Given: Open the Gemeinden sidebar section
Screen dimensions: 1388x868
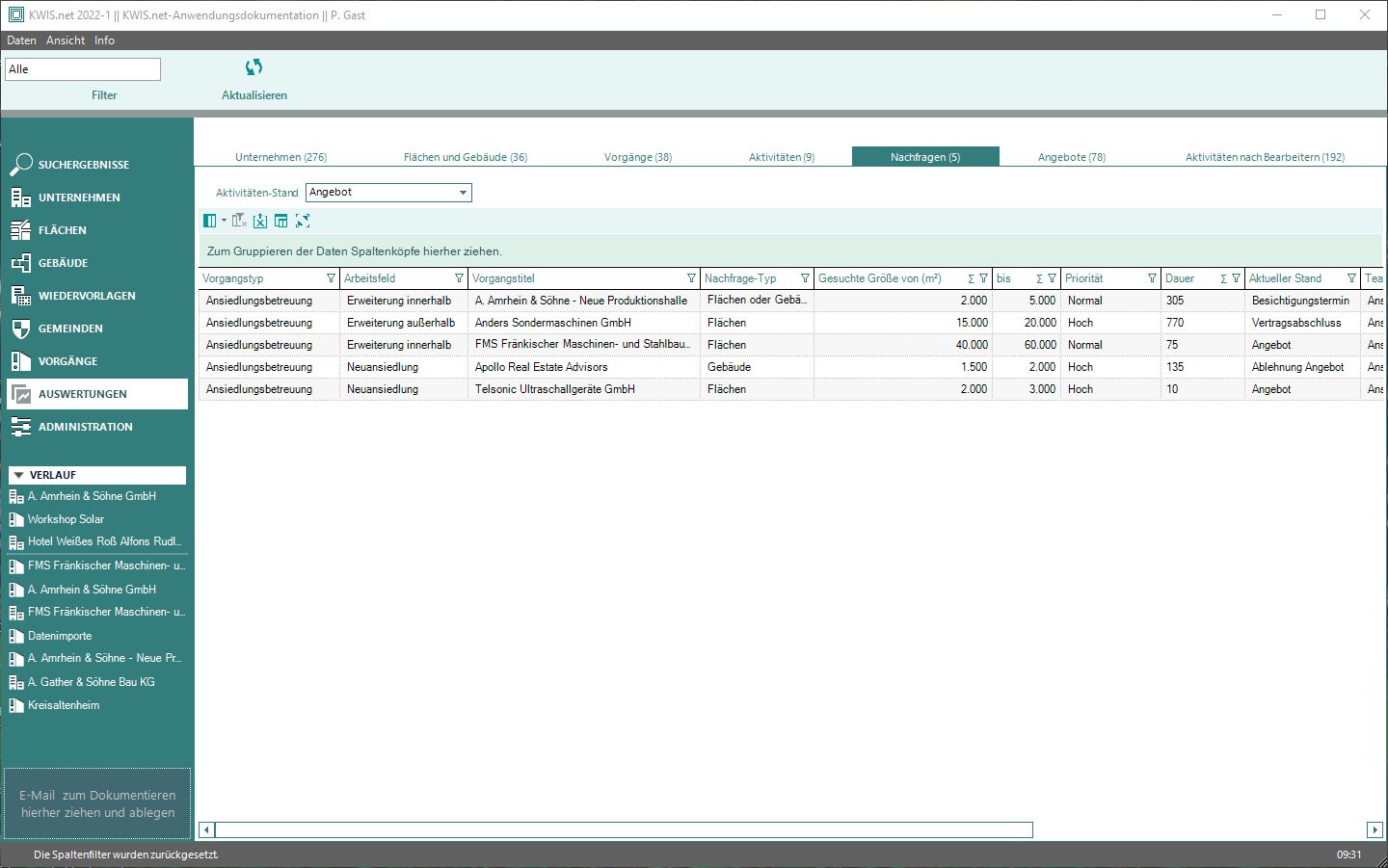Looking at the screenshot, I should (x=96, y=329).
